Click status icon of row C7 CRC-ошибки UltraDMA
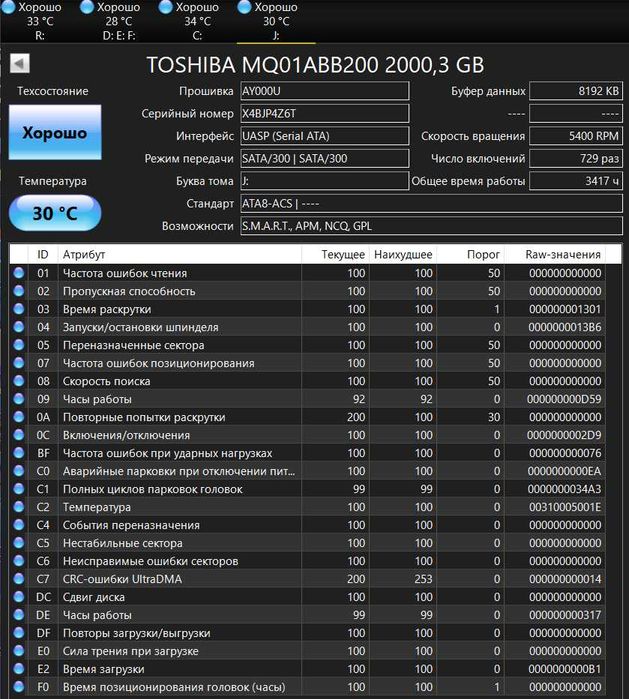The width and height of the screenshot is (629, 699). coord(19,579)
